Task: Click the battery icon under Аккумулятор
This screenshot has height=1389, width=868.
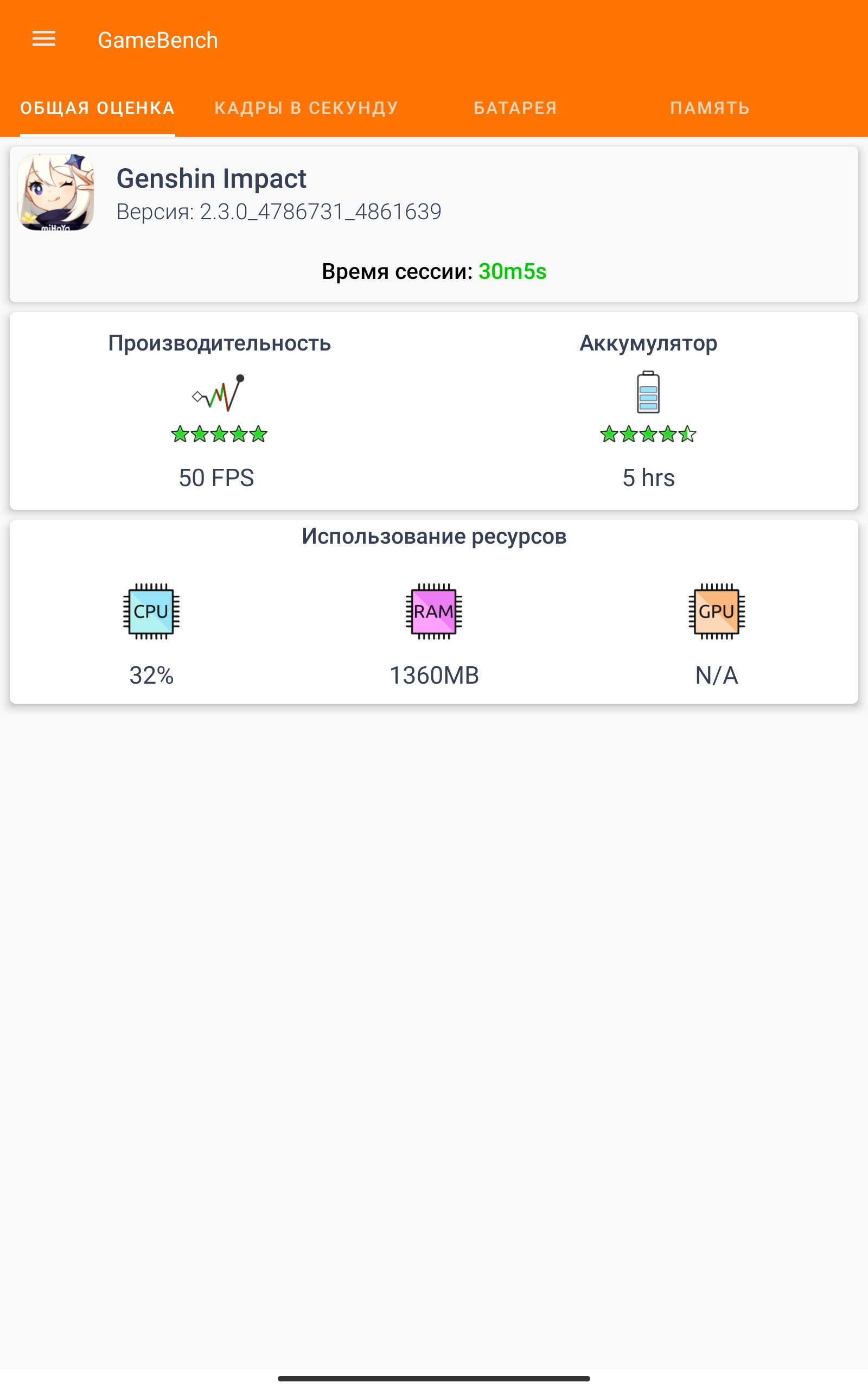Action: [x=648, y=393]
